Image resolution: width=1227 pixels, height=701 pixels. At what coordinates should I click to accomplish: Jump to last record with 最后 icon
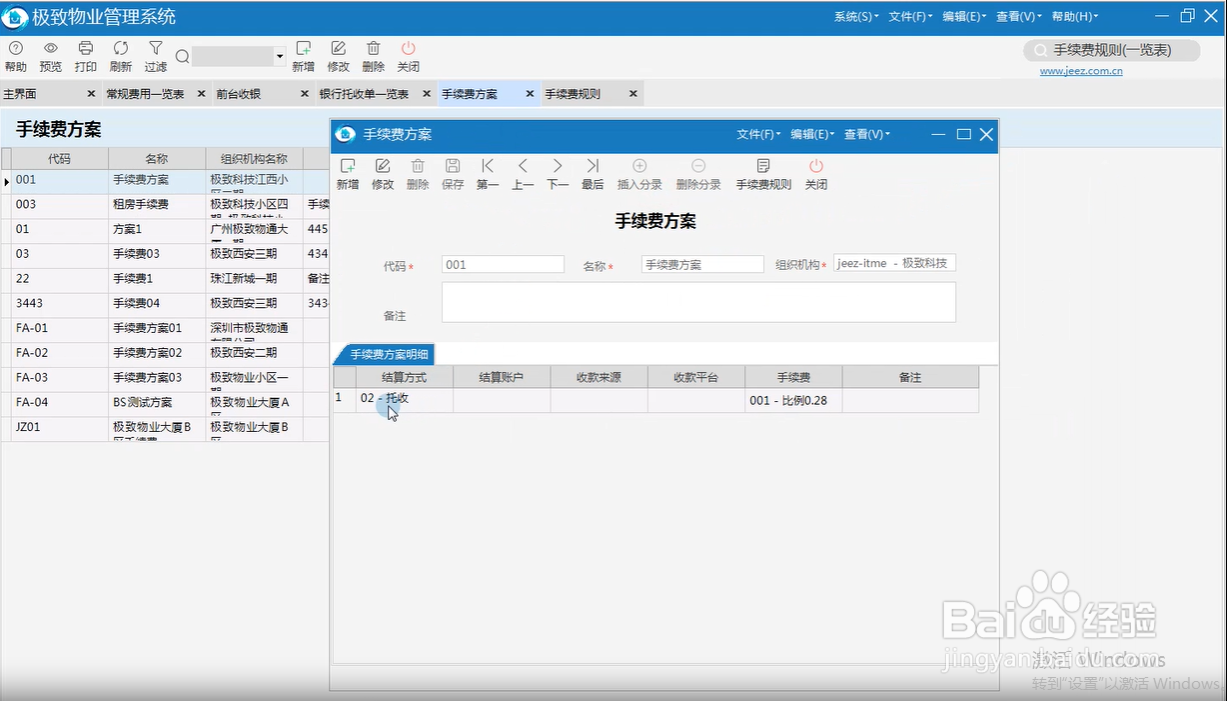point(592,172)
